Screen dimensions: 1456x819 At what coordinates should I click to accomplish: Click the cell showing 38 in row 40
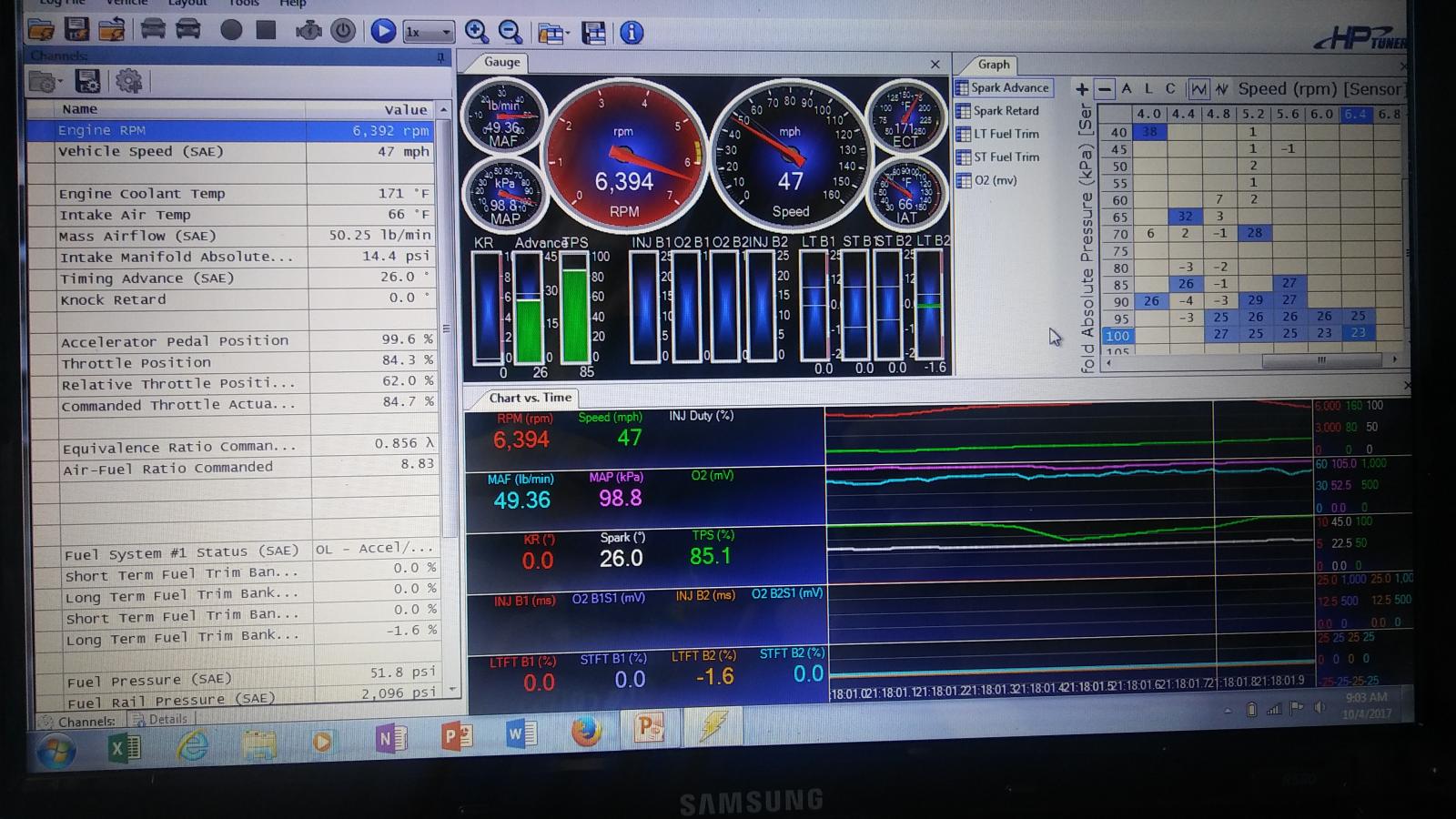(x=1150, y=131)
